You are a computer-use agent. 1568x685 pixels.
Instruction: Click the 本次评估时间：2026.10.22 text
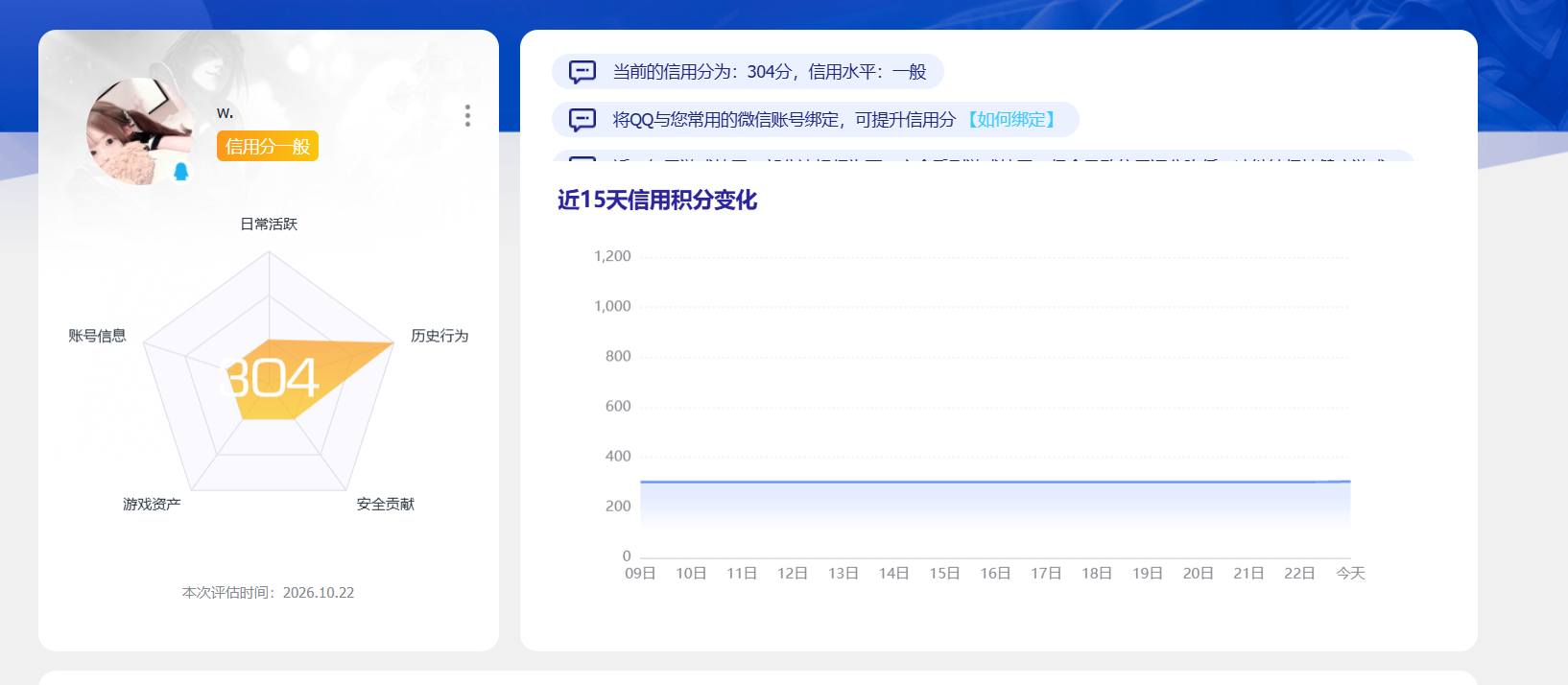click(269, 593)
